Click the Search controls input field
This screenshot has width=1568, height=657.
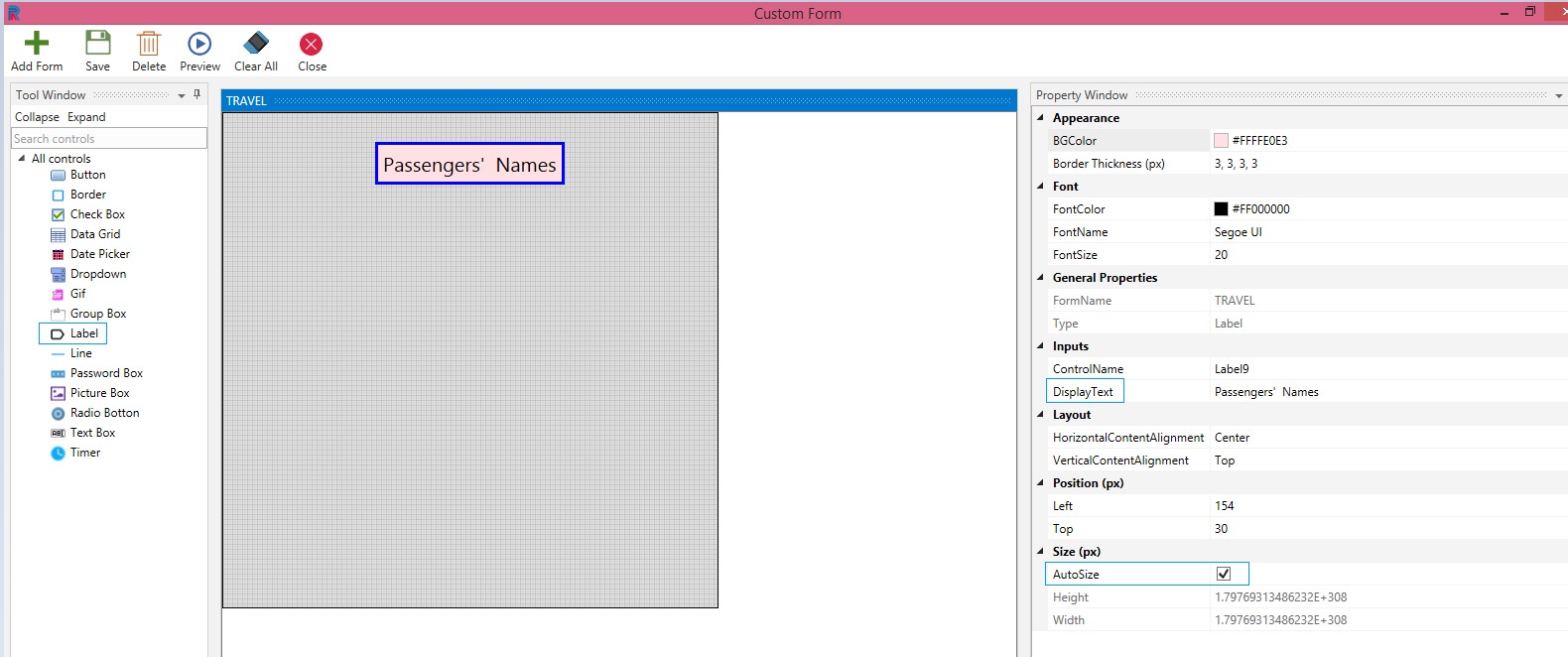pyautogui.click(x=109, y=139)
